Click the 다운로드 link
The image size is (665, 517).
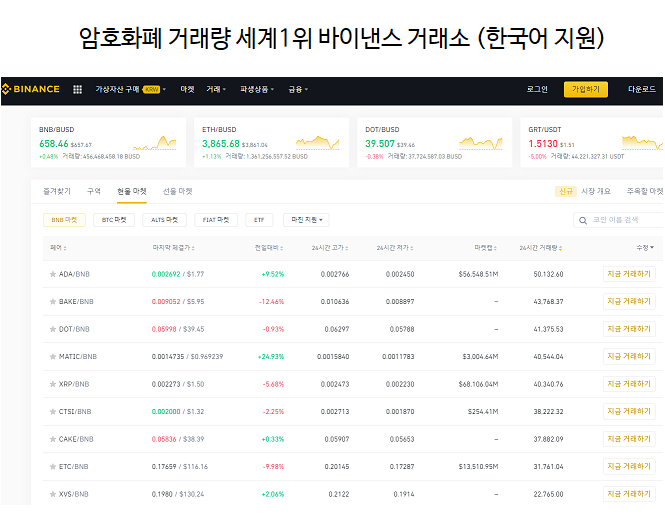tap(642, 89)
